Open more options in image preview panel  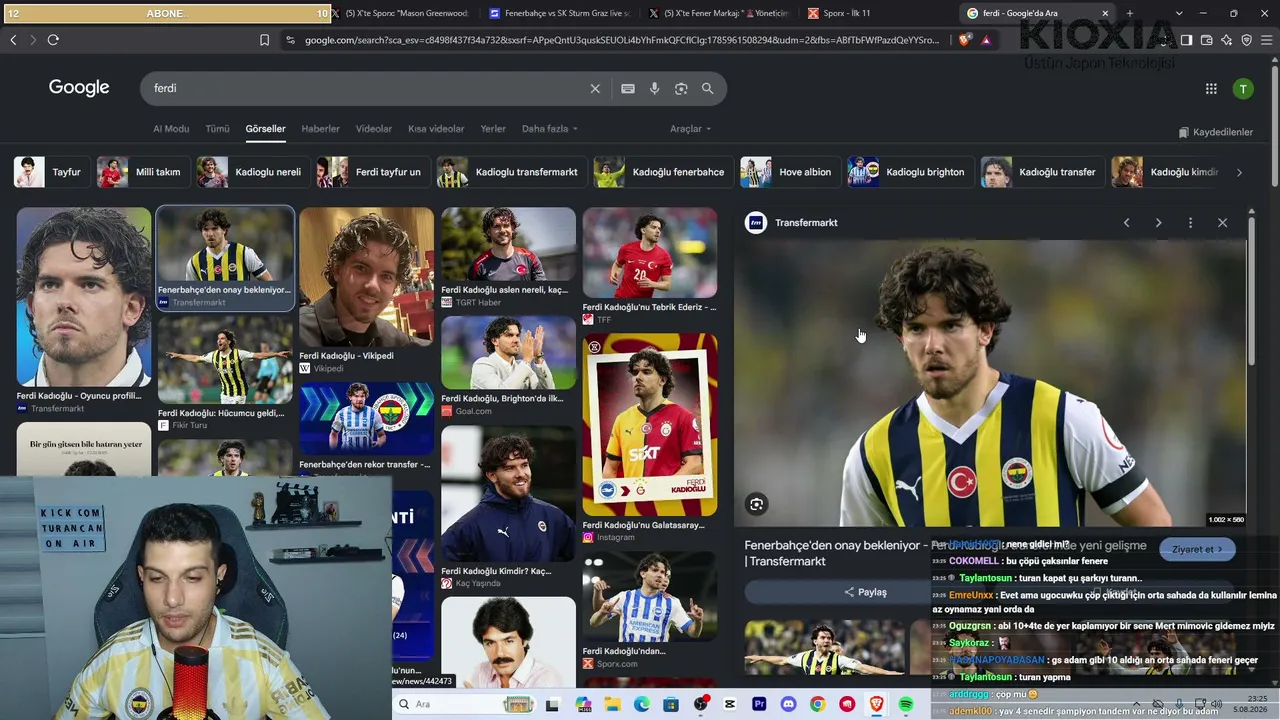pos(1190,223)
